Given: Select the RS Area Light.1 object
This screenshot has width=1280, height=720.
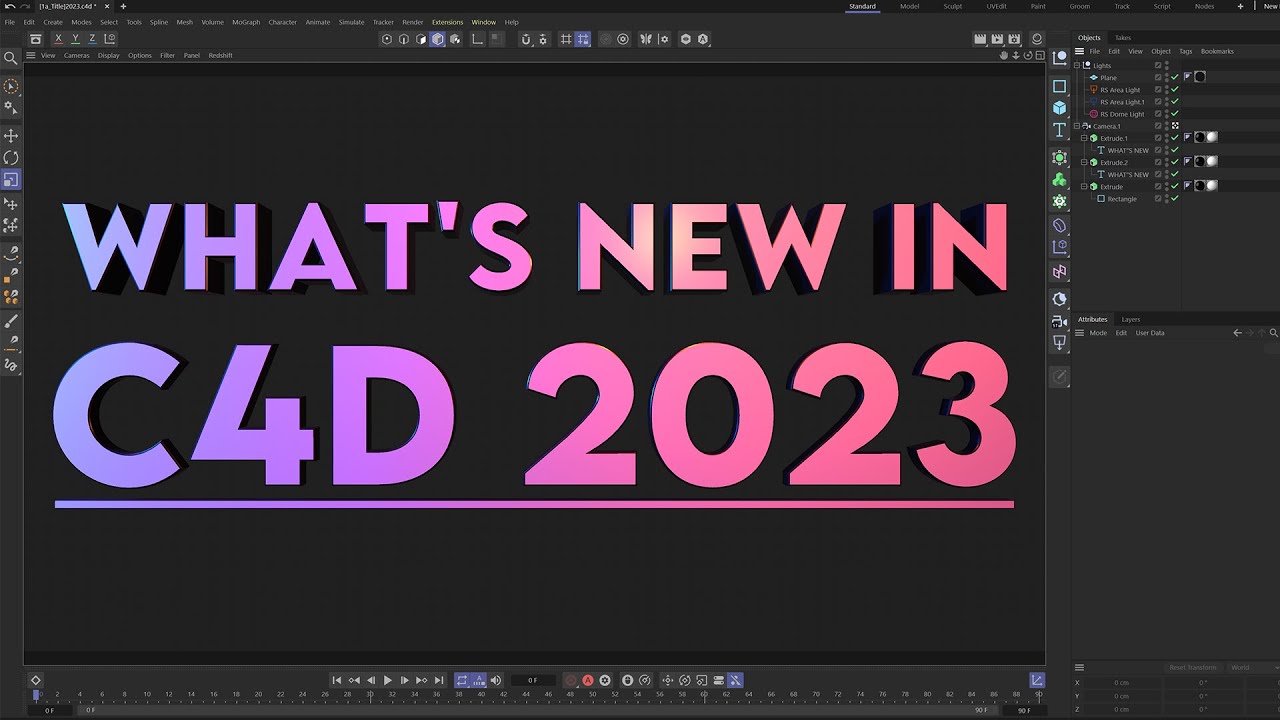Looking at the screenshot, I should [1122, 102].
